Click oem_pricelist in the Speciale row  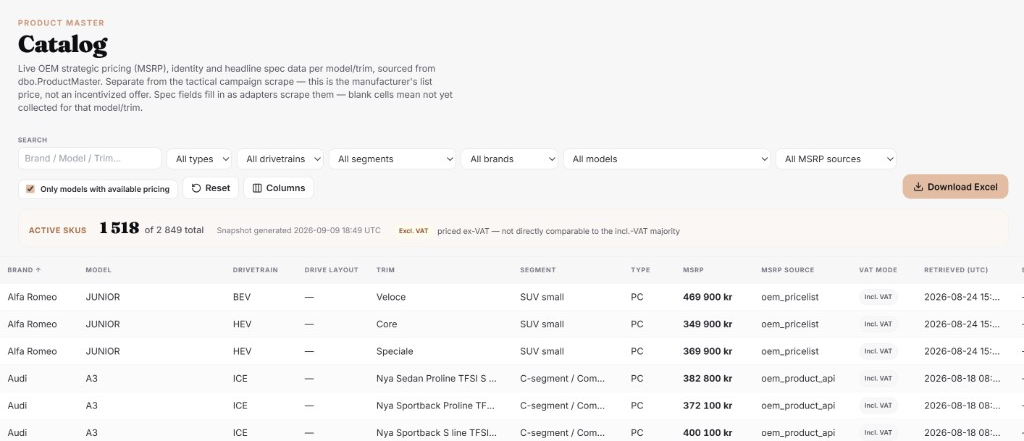790,351
